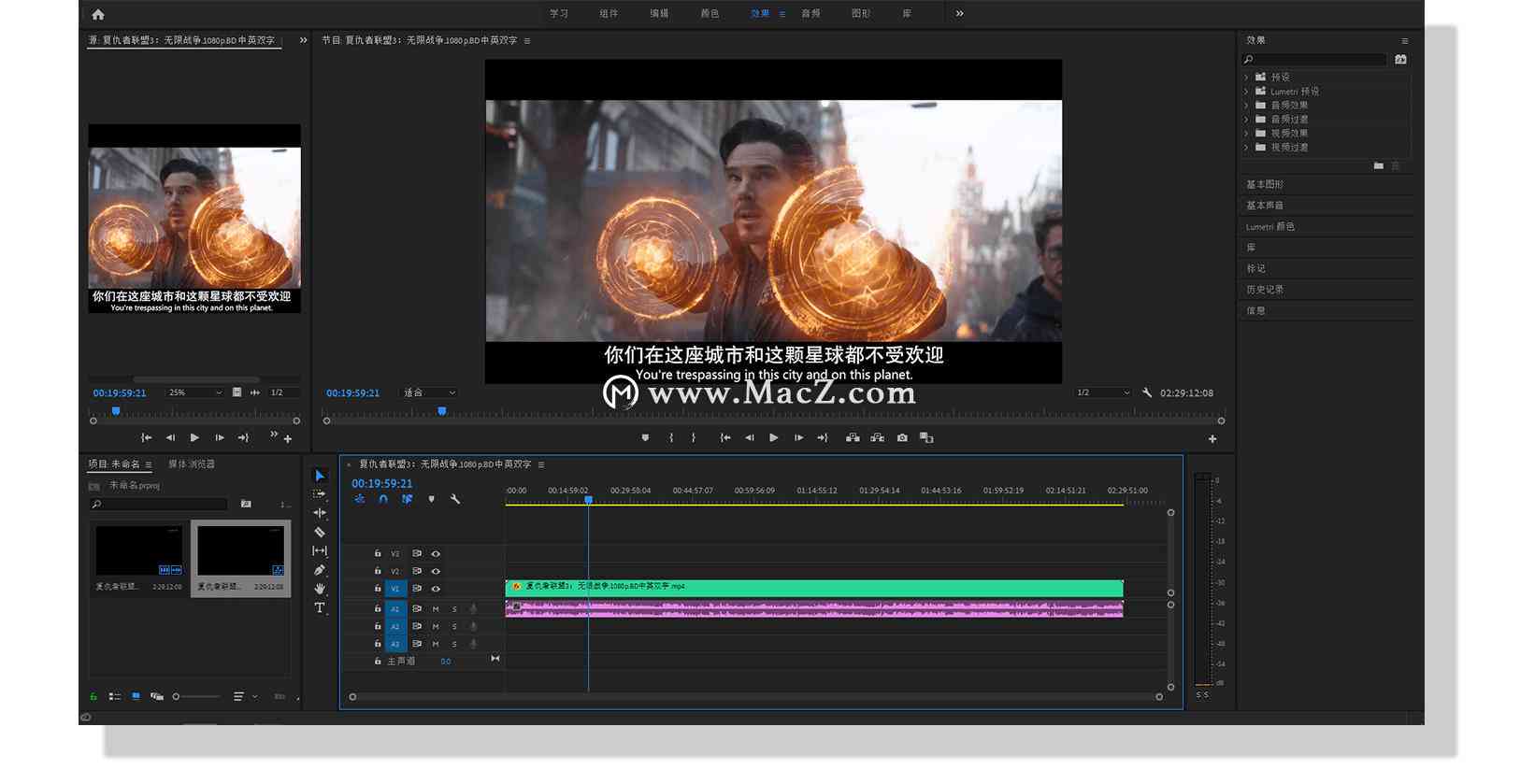Screen dimensions: 1520x784
Task: Add a marker in the timeline header
Action: point(431,499)
